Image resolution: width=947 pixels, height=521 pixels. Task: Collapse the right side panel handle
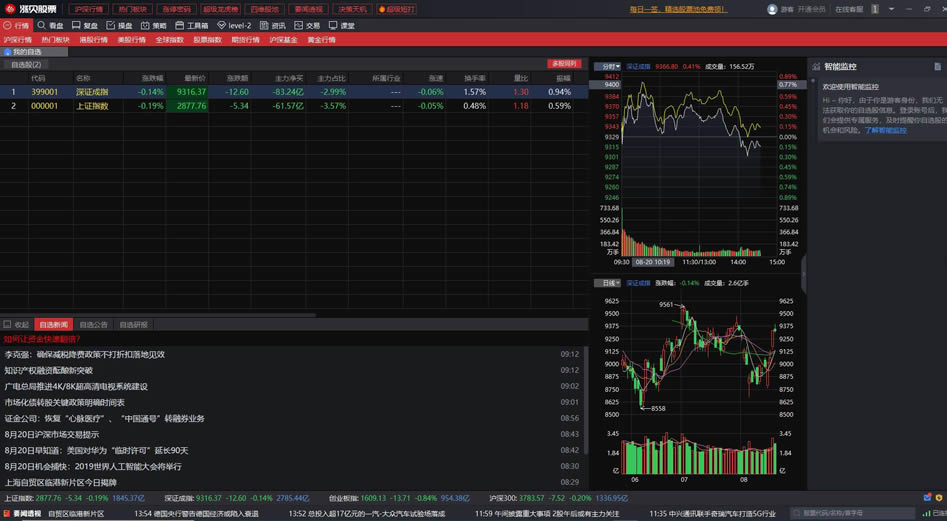(x=803, y=274)
